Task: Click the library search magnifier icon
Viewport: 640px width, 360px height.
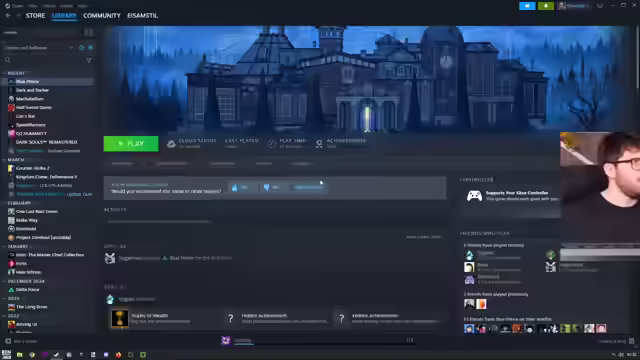Action: 8,60
